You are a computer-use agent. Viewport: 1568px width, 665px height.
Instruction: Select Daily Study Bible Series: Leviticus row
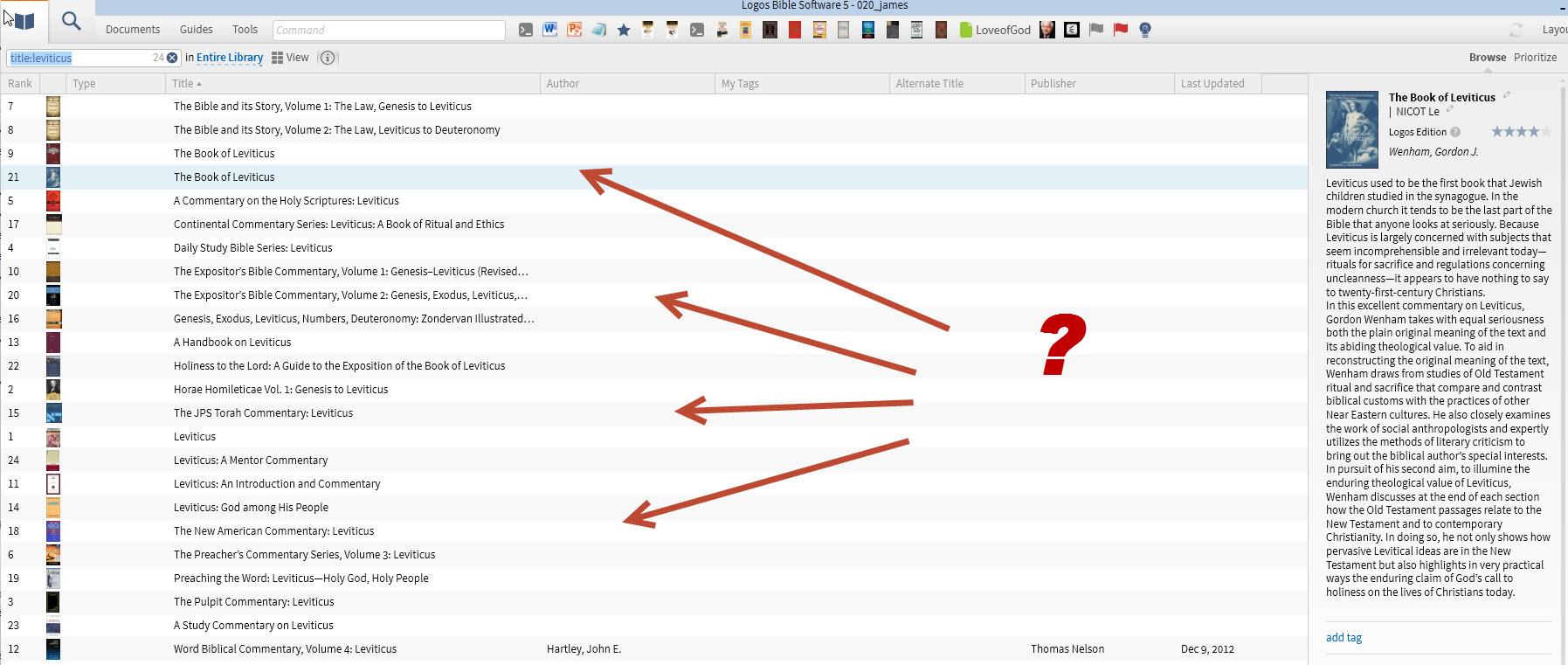653,248
